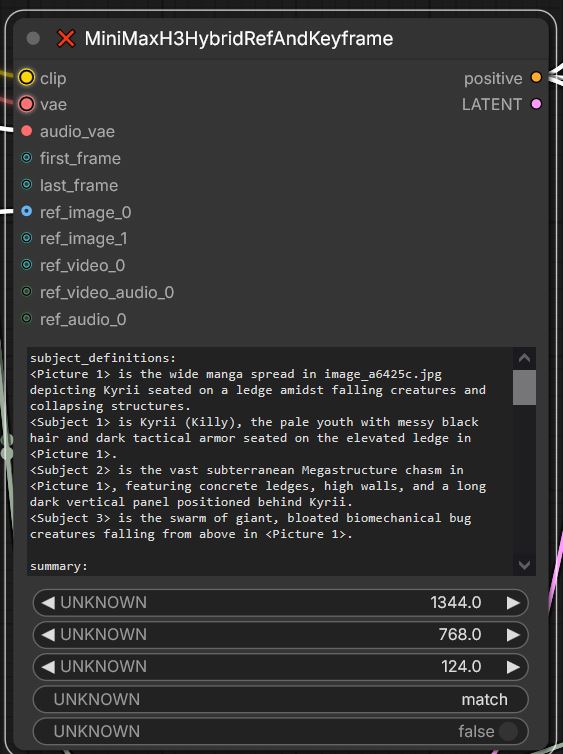Click the red X error icon in node title

[66, 38]
